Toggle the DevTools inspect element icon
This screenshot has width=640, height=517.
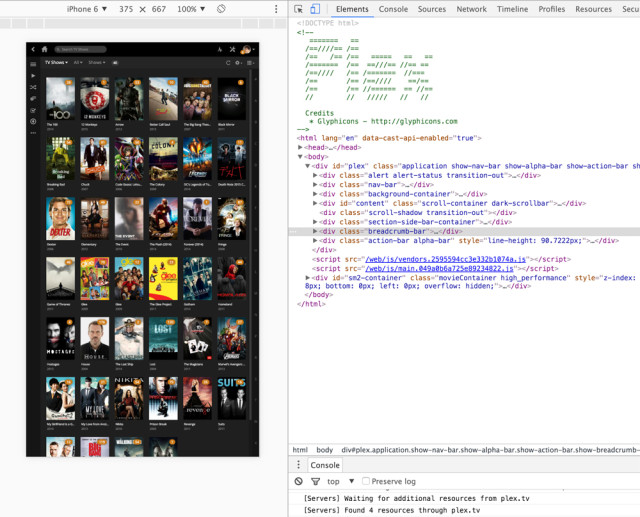[x=298, y=9]
